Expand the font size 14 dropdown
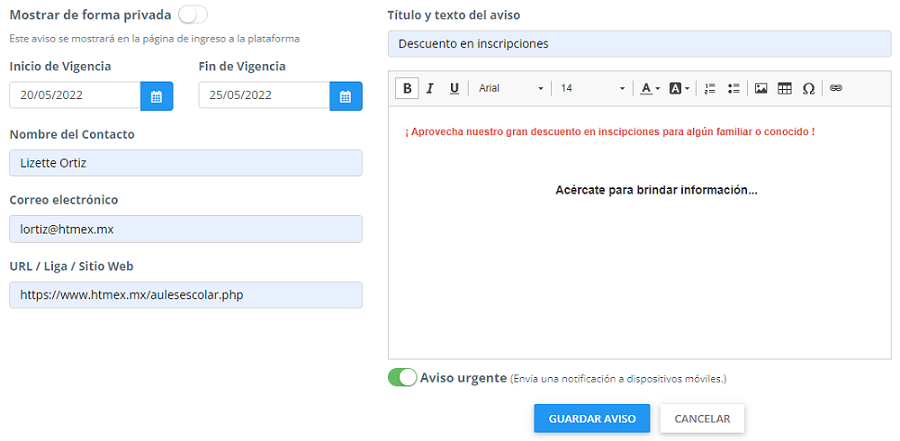This screenshot has width=900, height=441. coord(592,88)
